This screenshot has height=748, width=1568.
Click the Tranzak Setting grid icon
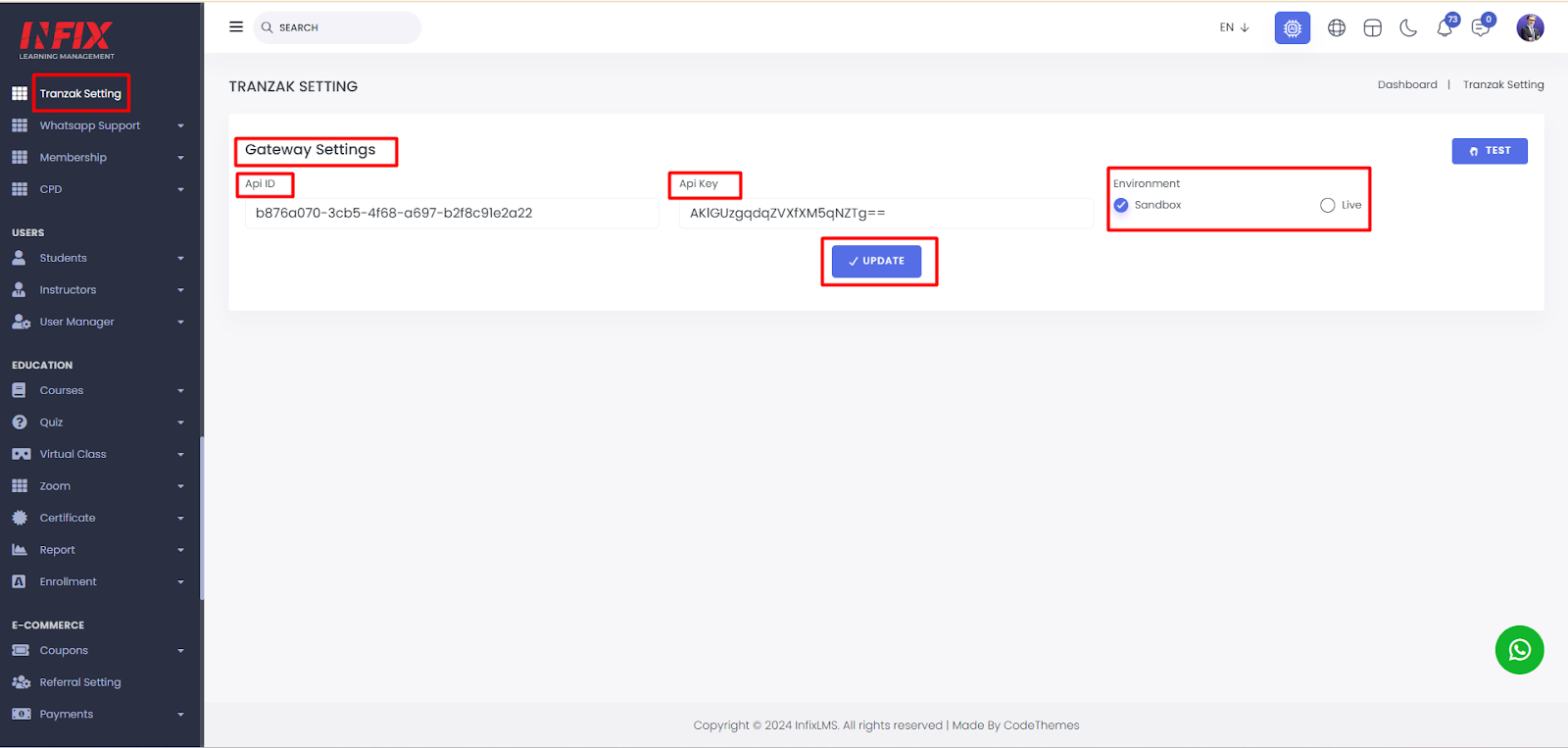[20, 93]
